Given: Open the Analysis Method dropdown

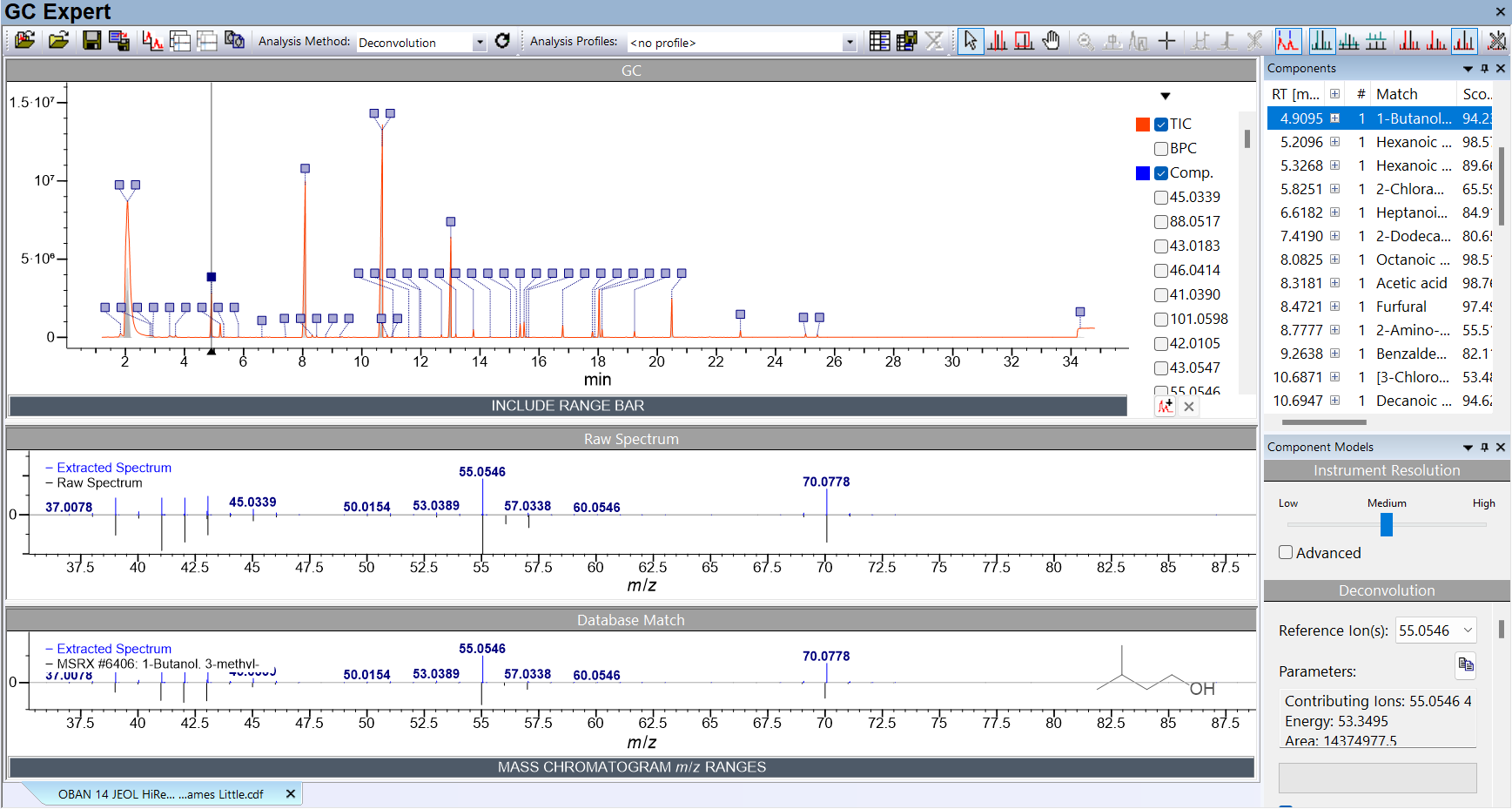Looking at the screenshot, I should tap(479, 43).
